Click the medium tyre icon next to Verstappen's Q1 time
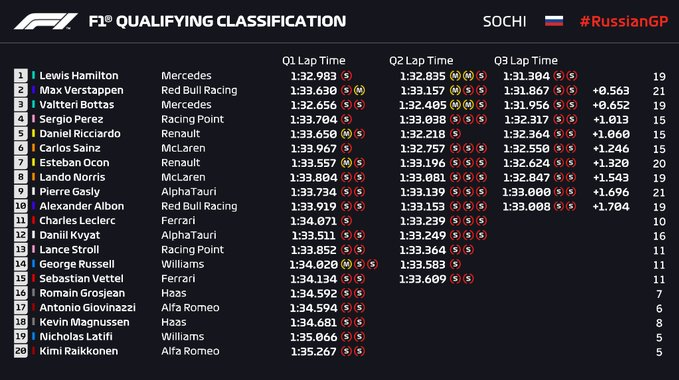 pyautogui.click(x=359, y=90)
